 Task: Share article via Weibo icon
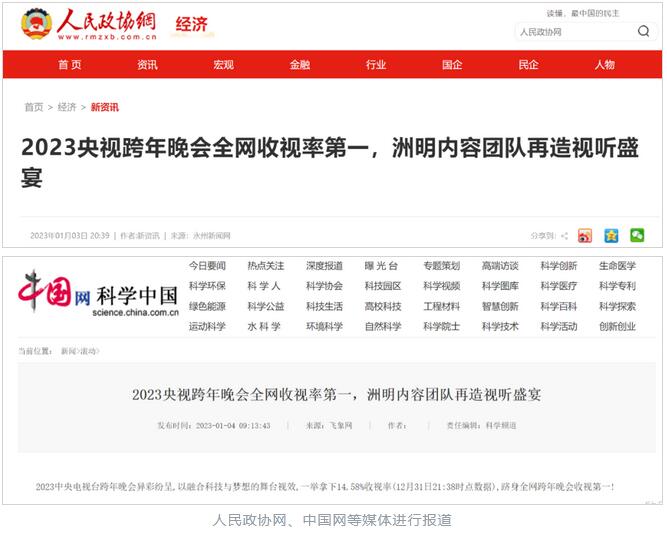(x=585, y=235)
